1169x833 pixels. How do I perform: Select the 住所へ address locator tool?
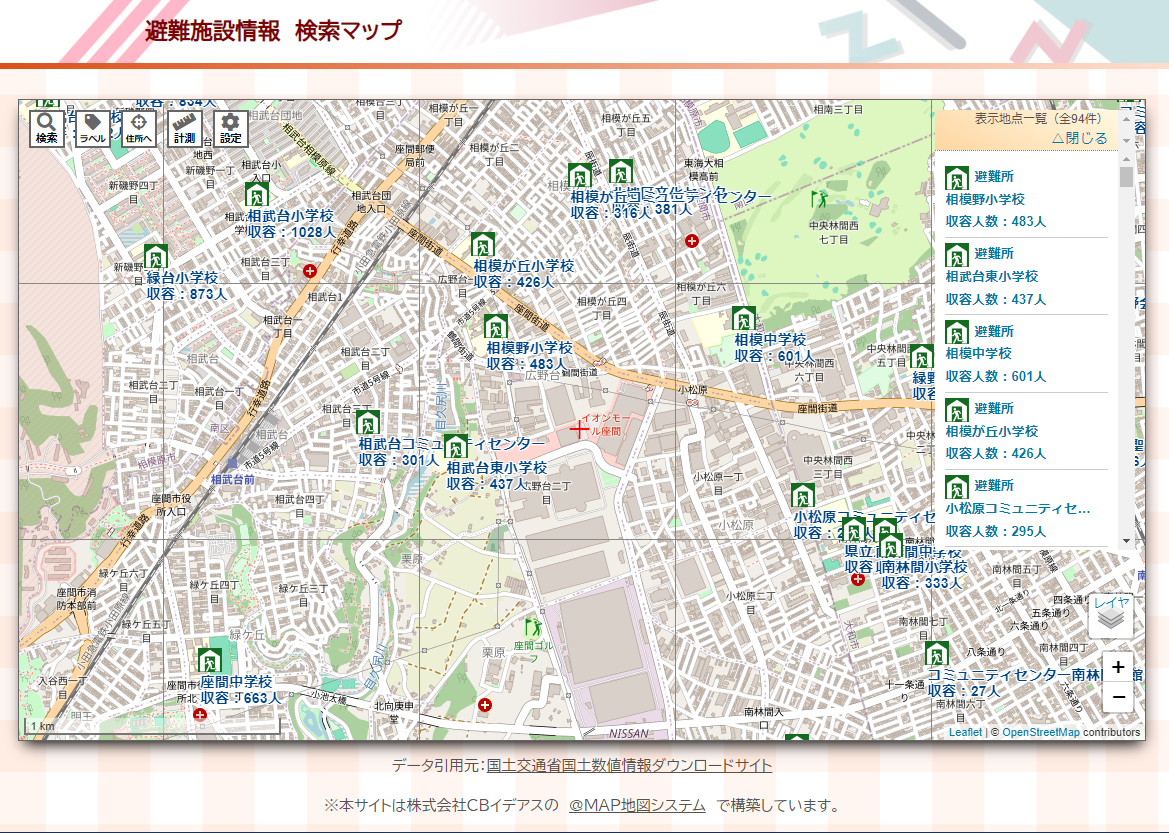click(x=139, y=128)
